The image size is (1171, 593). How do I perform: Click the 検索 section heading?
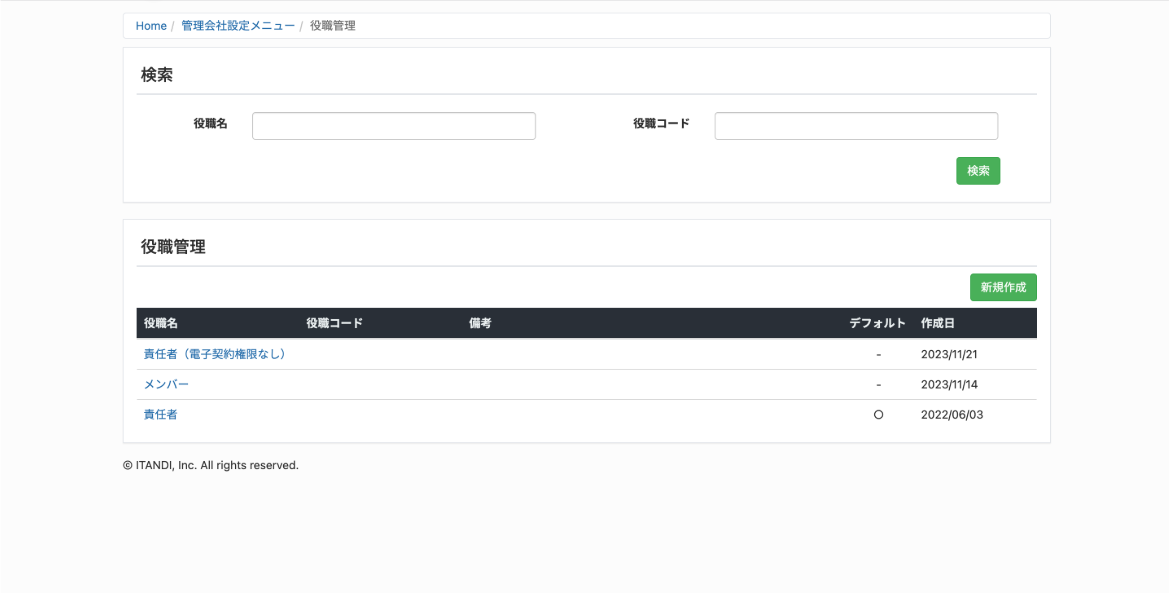coord(157,75)
